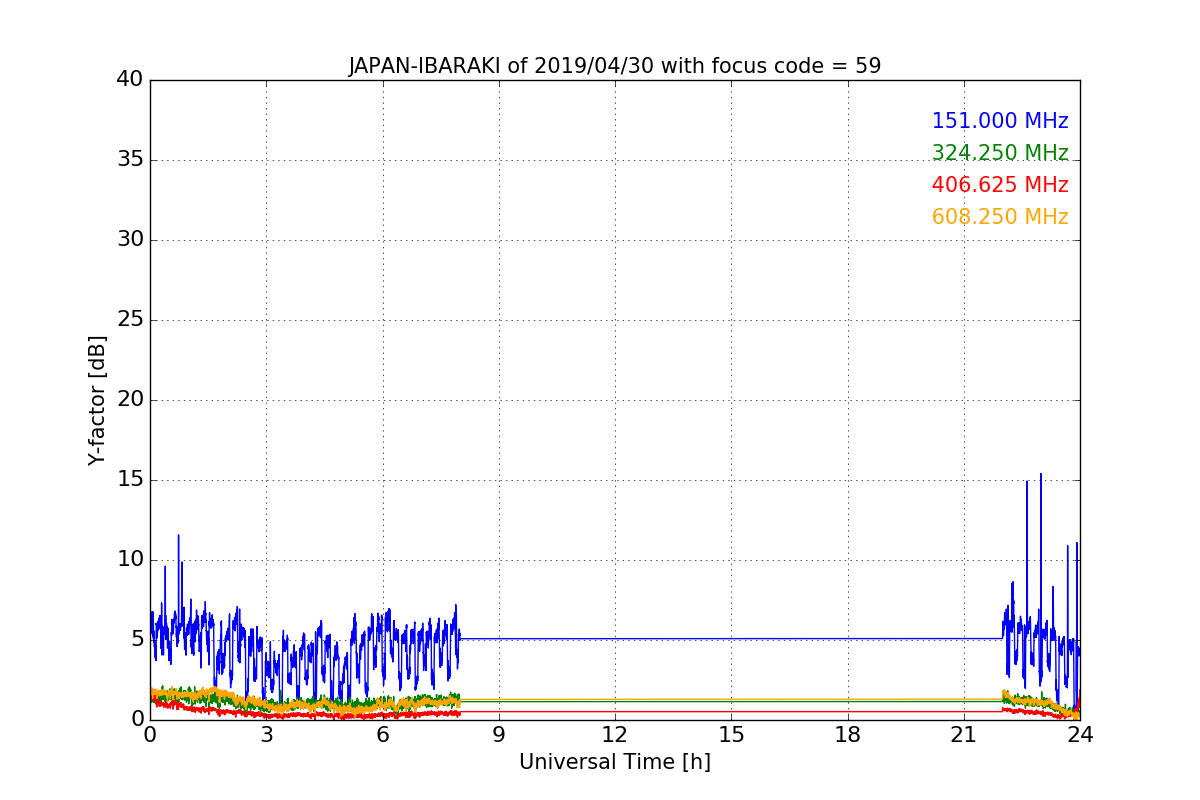This screenshot has width=1200, height=800.
Task: Click the flat red 406.625 MHz line segment
Action: 730,711
